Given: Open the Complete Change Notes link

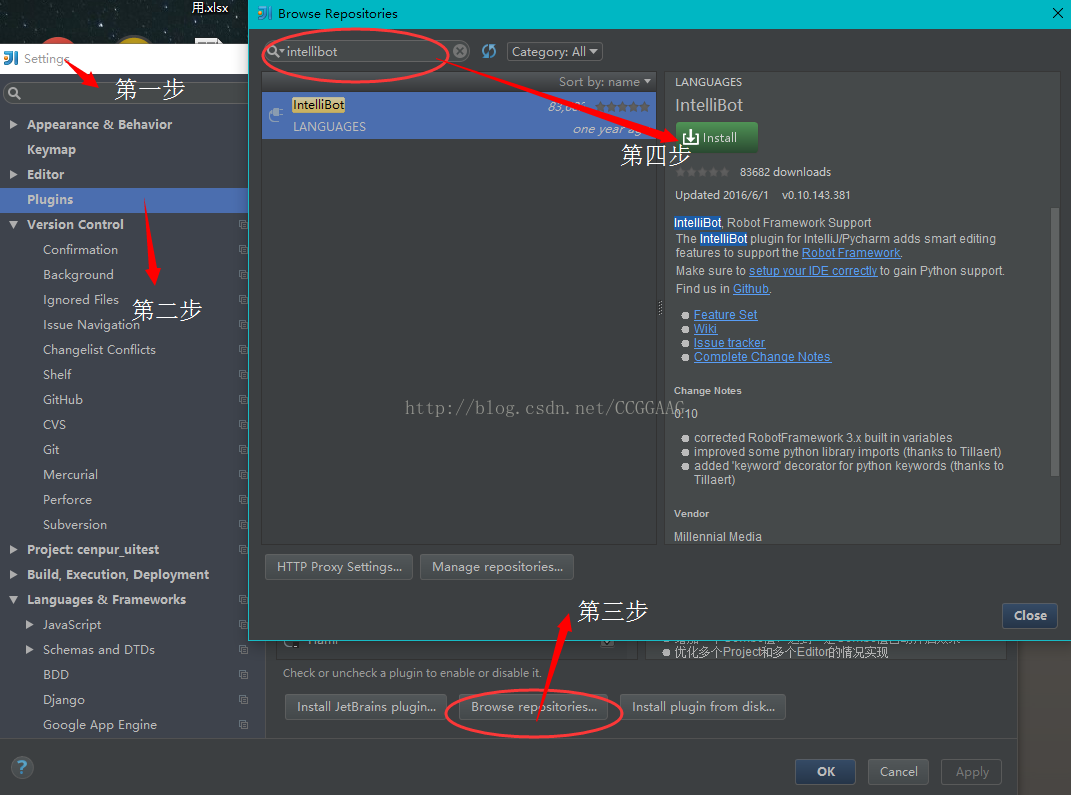Looking at the screenshot, I should pos(762,357).
